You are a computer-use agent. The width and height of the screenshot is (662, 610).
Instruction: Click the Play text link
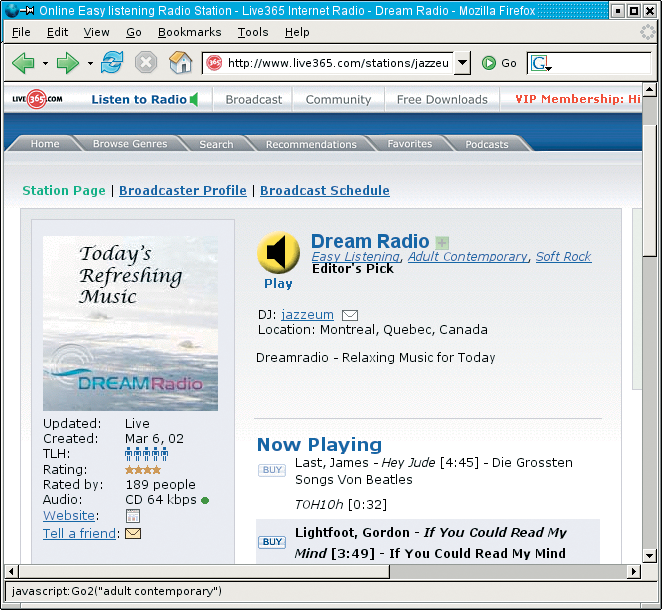tap(278, 284)
